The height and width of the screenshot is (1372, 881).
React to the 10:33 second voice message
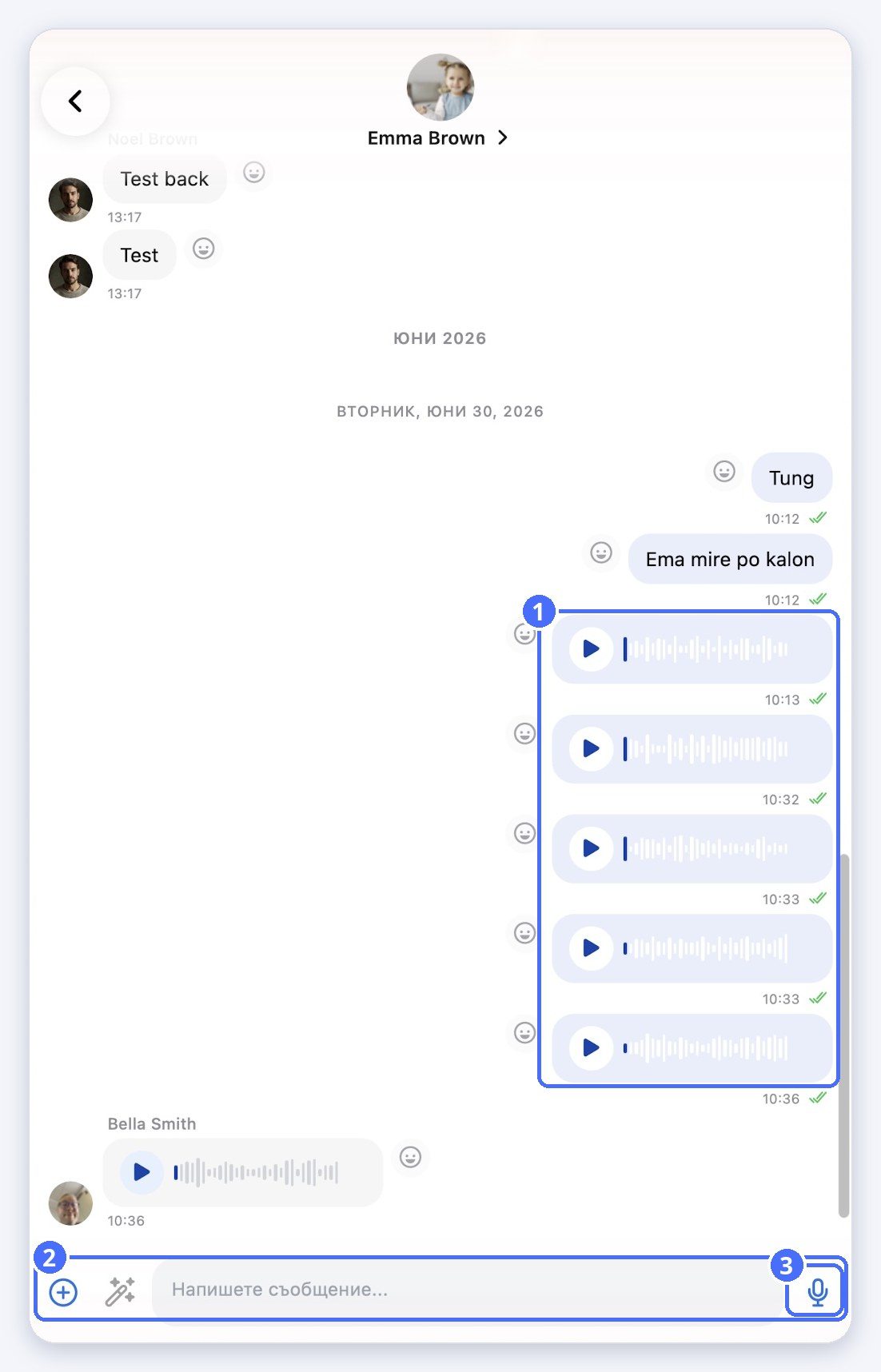(x=524, y=933)
